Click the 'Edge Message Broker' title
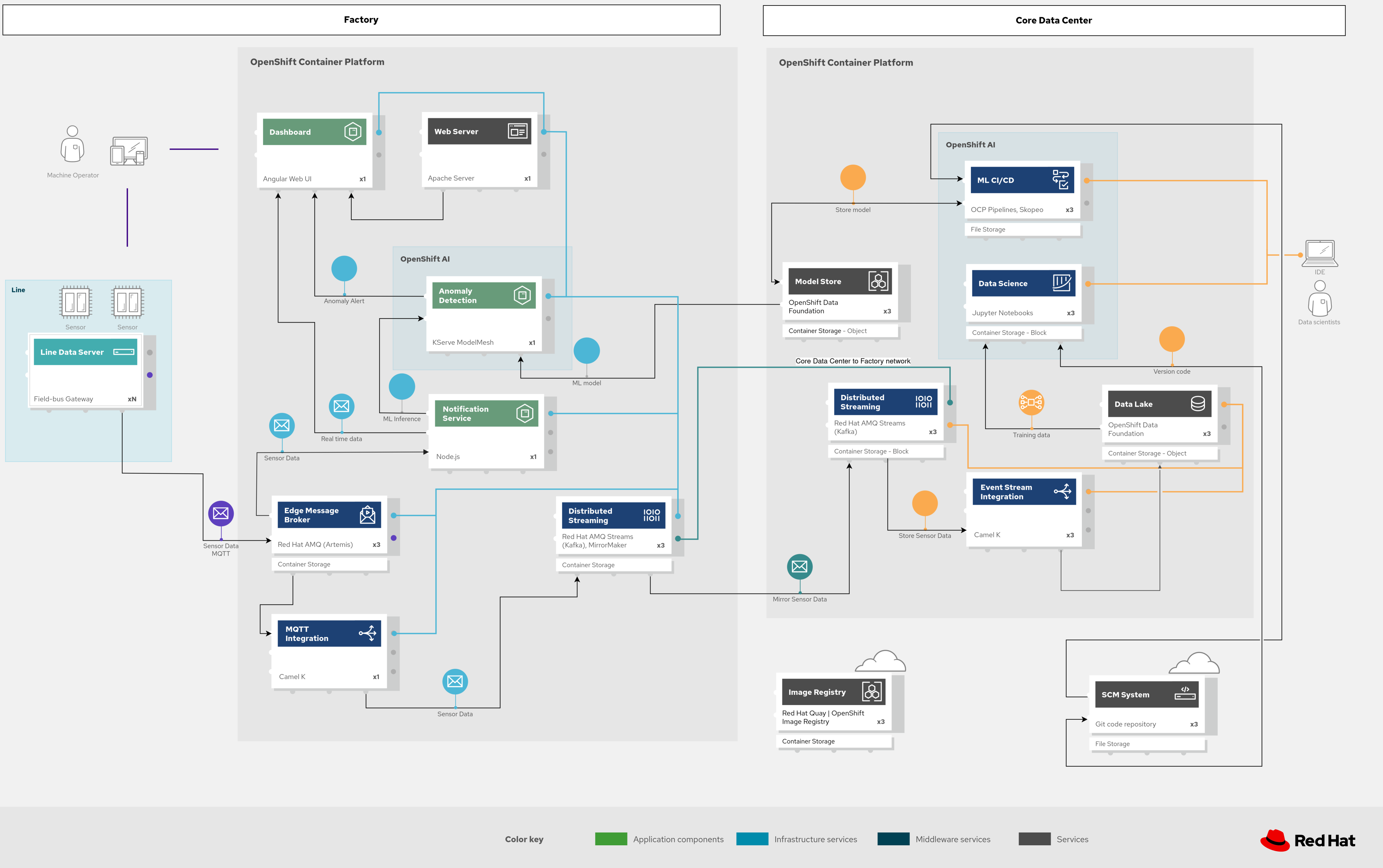This screenshot has width=1383, height=868. [x=311, y=515]
